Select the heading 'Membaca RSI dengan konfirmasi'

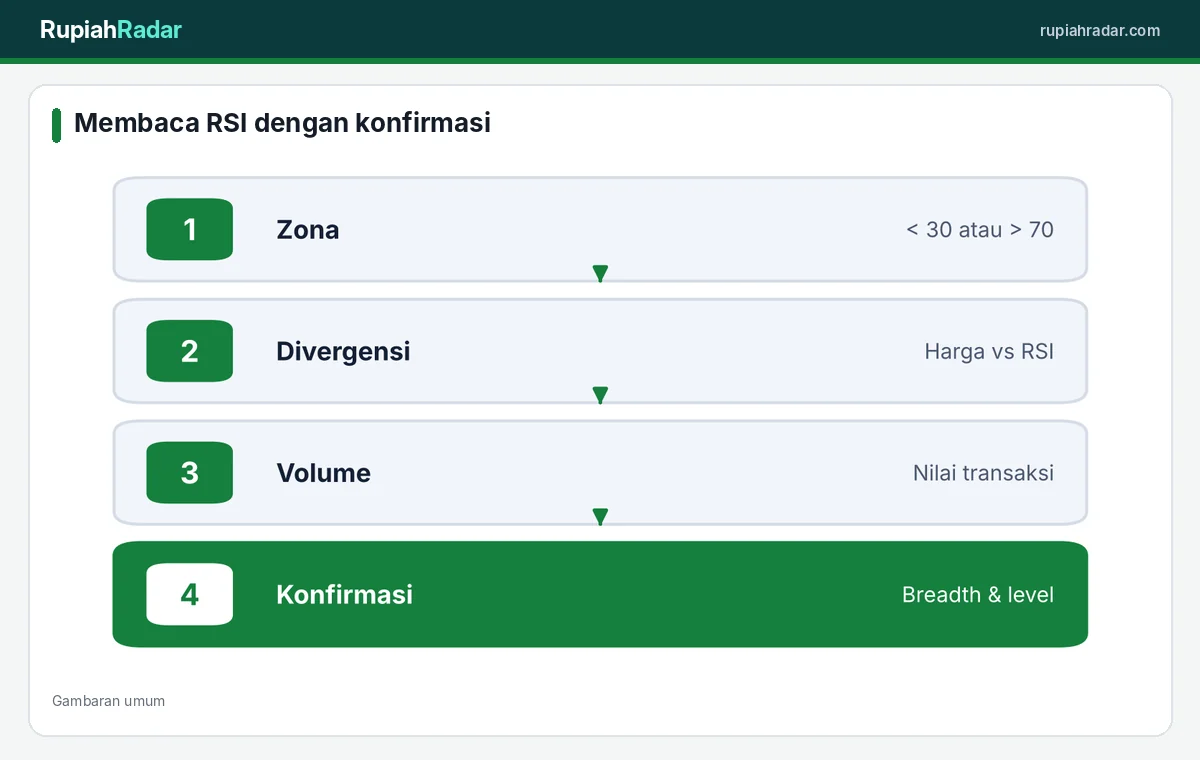pyautogui.click(x=282, y=123)
